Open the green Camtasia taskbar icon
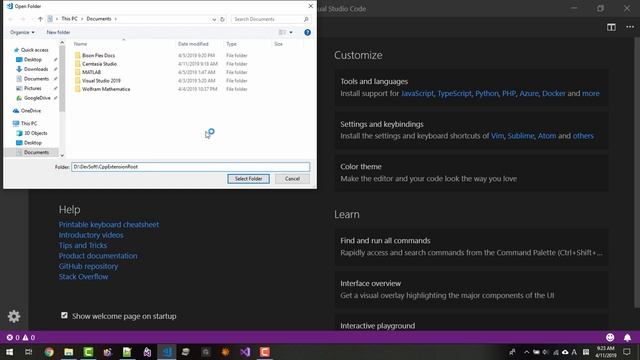The height and width of the screenshot is (360, 640). (x=88, y=352)
